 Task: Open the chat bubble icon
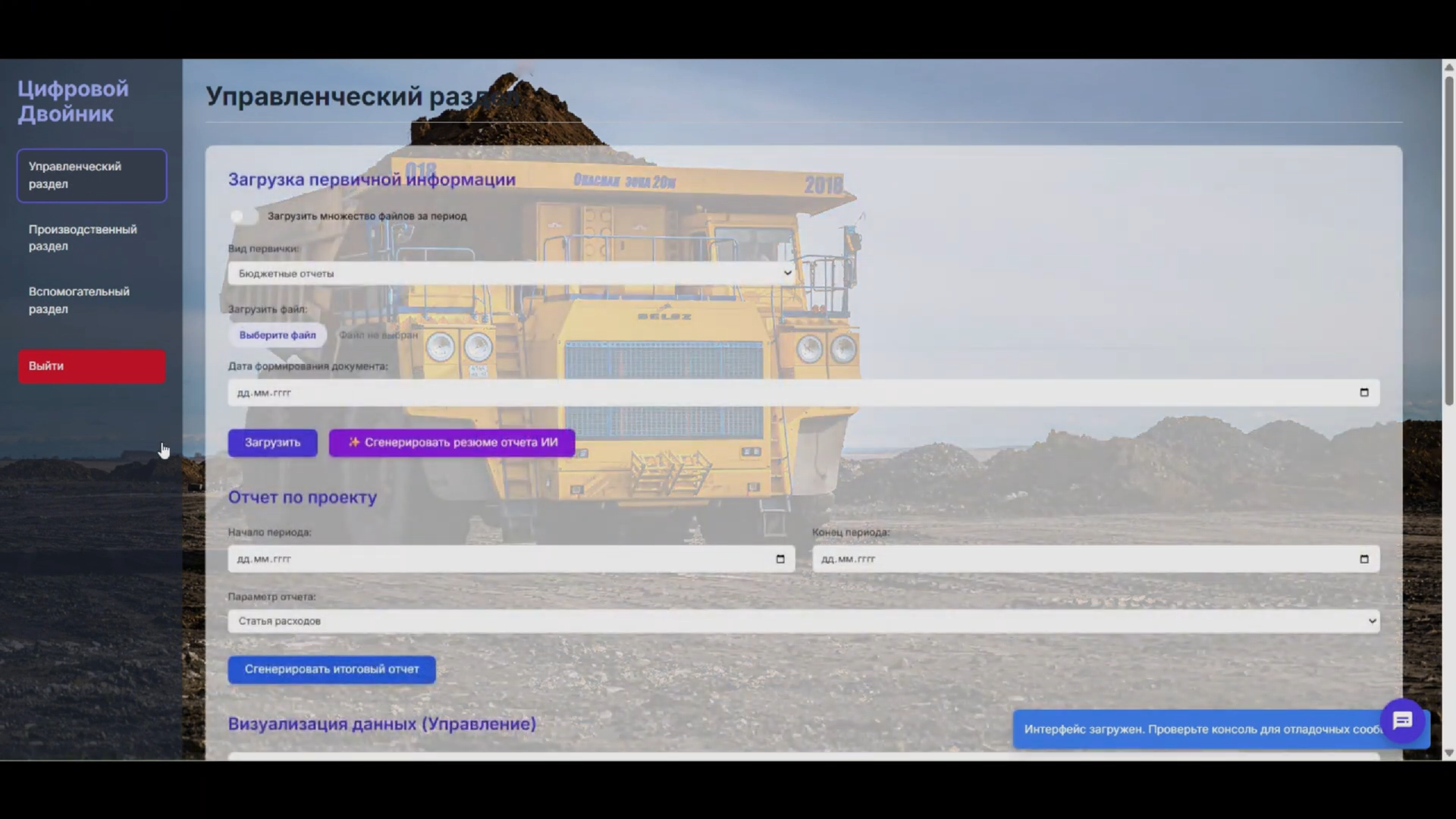pyautogui.click(x=1402, y=720)
